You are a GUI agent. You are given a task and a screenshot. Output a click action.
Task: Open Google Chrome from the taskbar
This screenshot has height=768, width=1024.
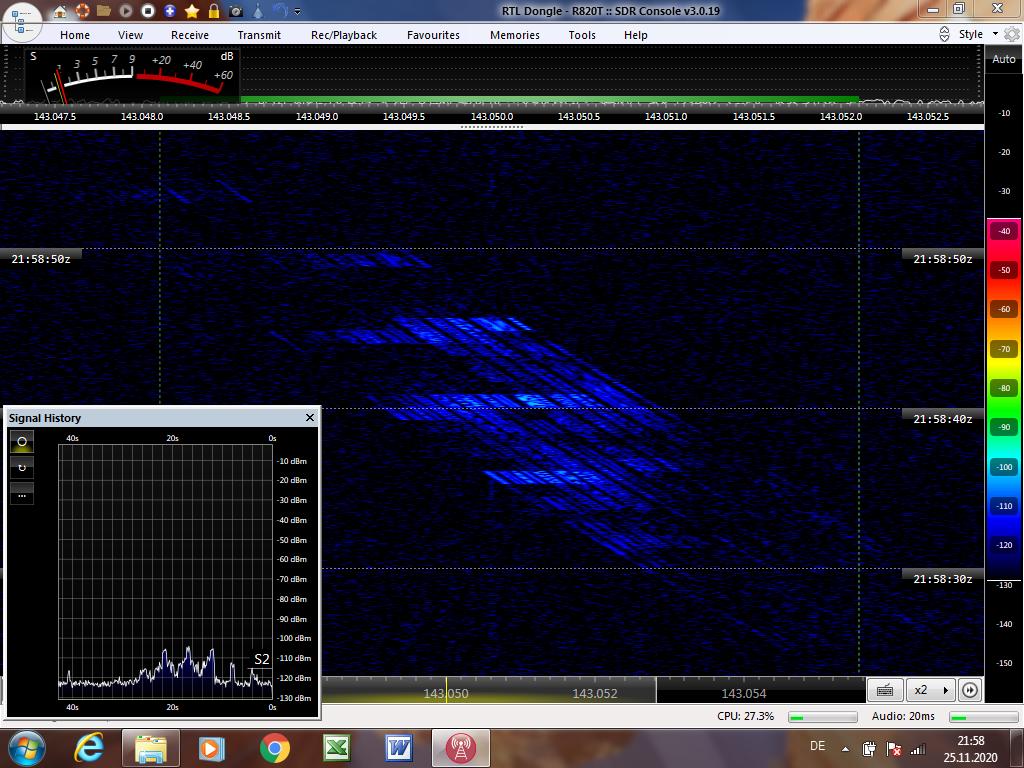coord(274,748)
